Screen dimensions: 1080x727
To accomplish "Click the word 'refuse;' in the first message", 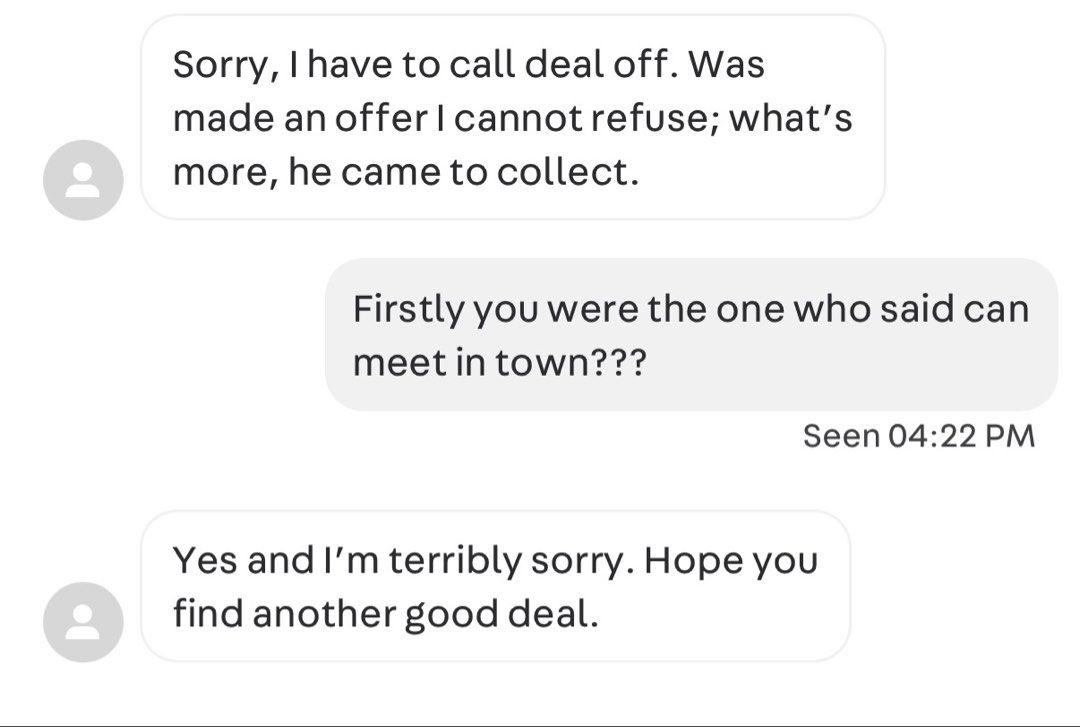I will (x=654, y=118).
